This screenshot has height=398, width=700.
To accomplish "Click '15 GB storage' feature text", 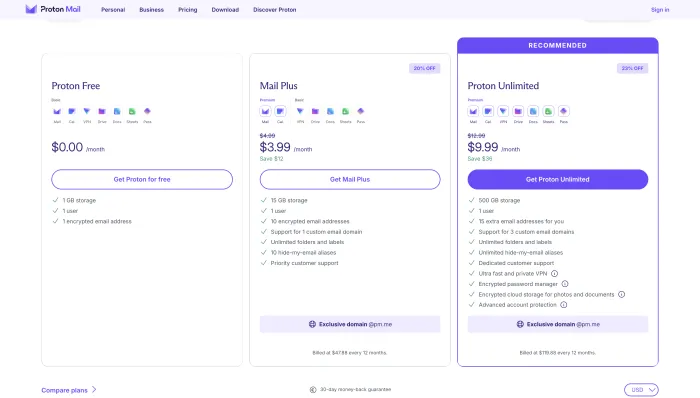I will point(289,200).
